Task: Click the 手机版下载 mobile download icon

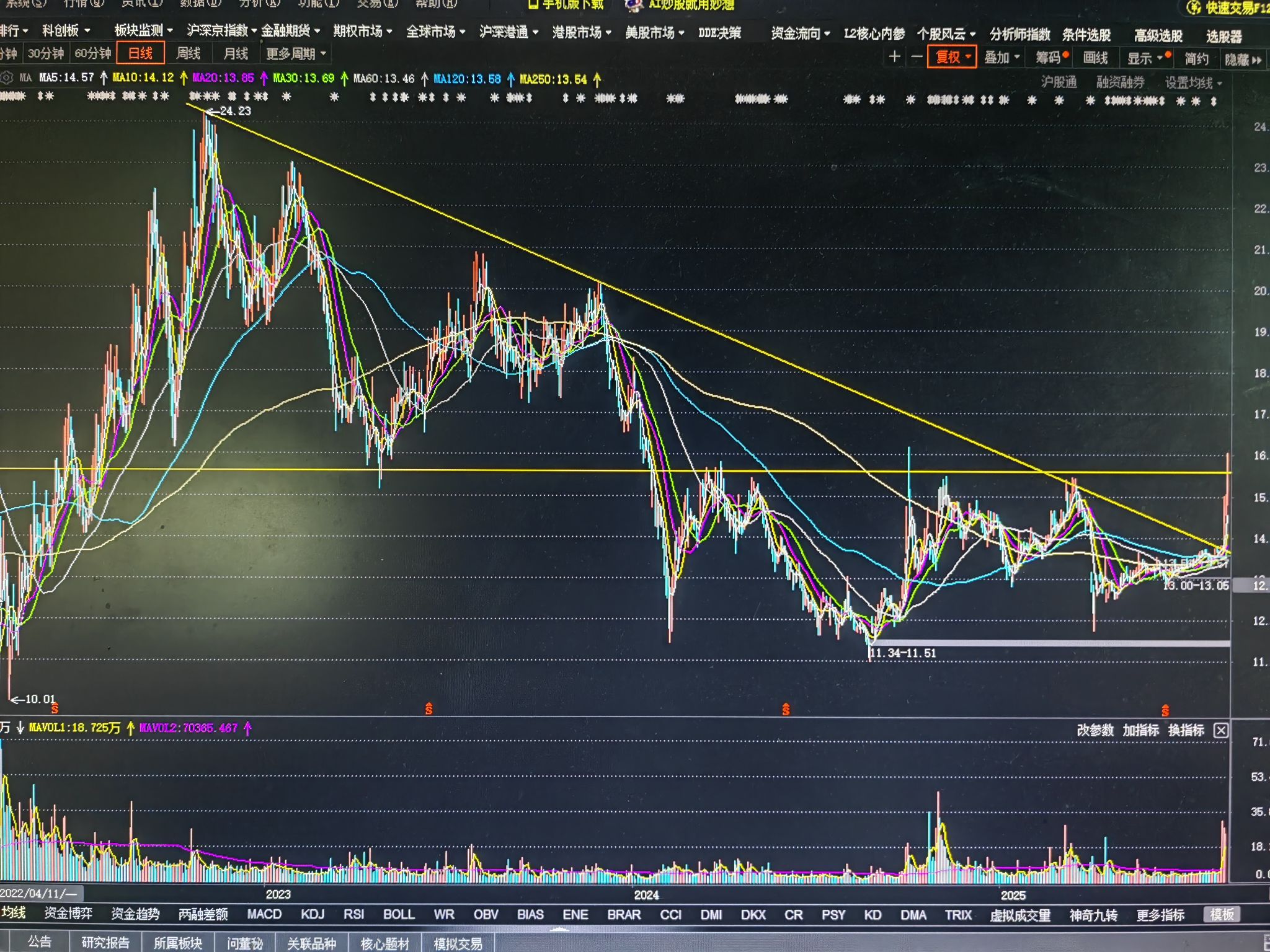Action: [533, 4]
